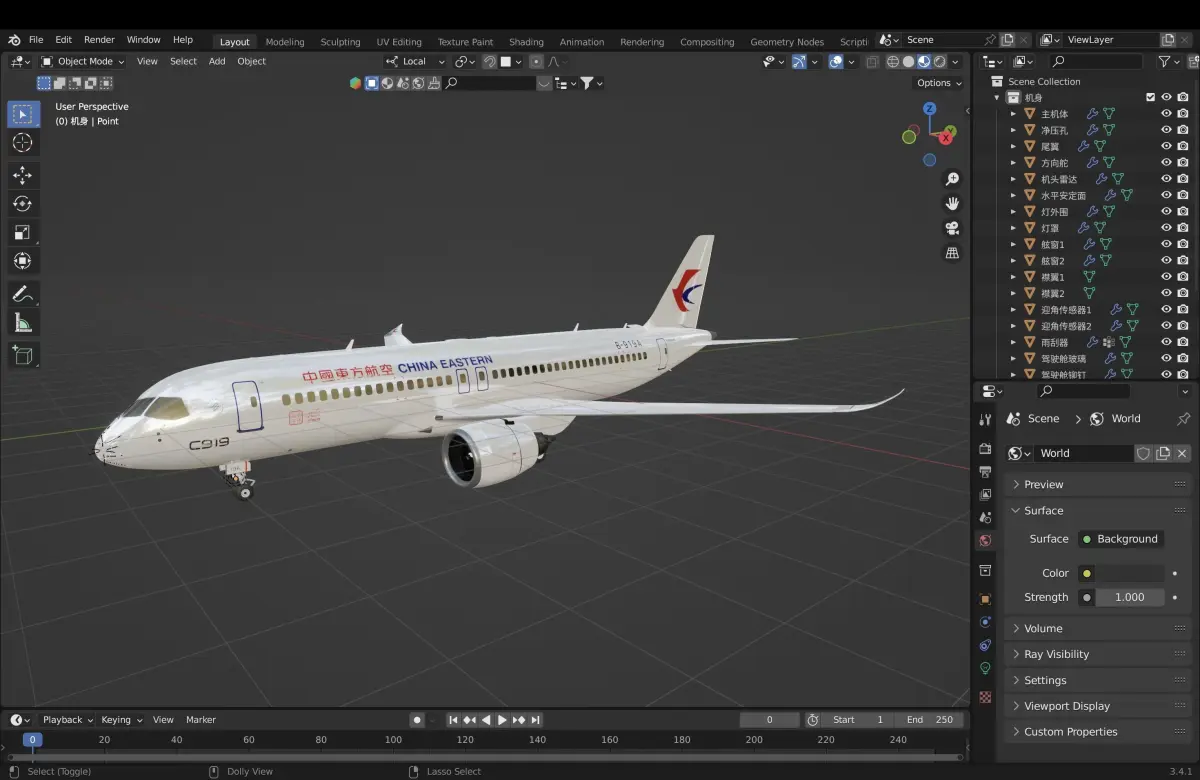Viewport: 1200px width, 780px height.
Task: Open the Local transform orientation dropdown
Action: pyautogui.click(x=415, y=61)
